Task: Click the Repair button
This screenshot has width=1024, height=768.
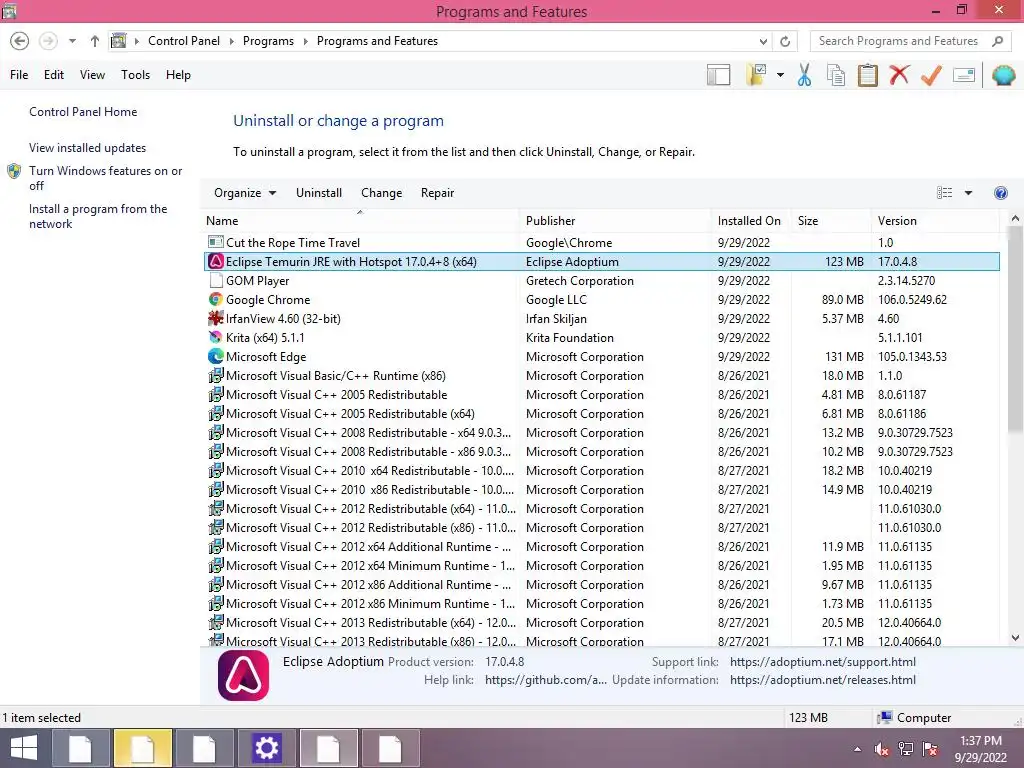Action: pos(437,193)
